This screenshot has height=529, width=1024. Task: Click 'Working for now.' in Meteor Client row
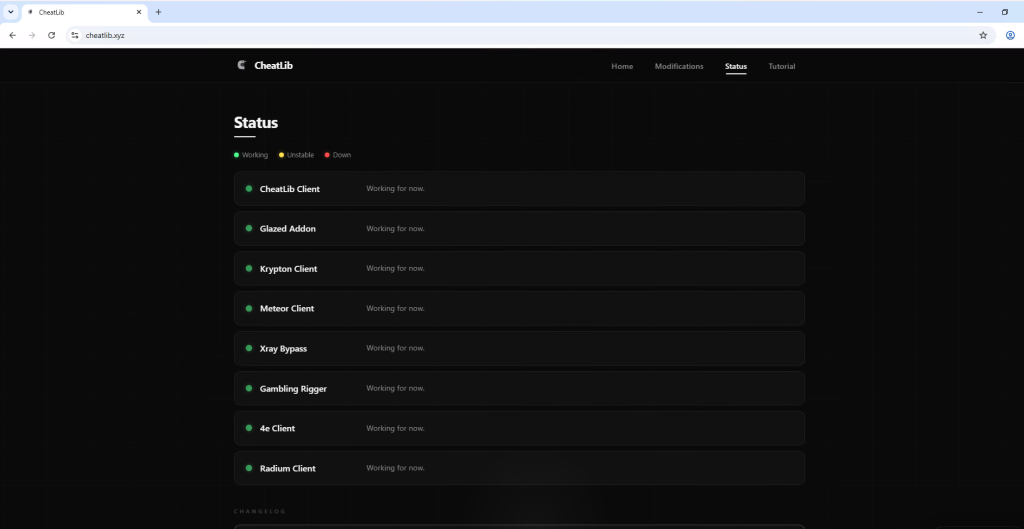coord(395,308)
